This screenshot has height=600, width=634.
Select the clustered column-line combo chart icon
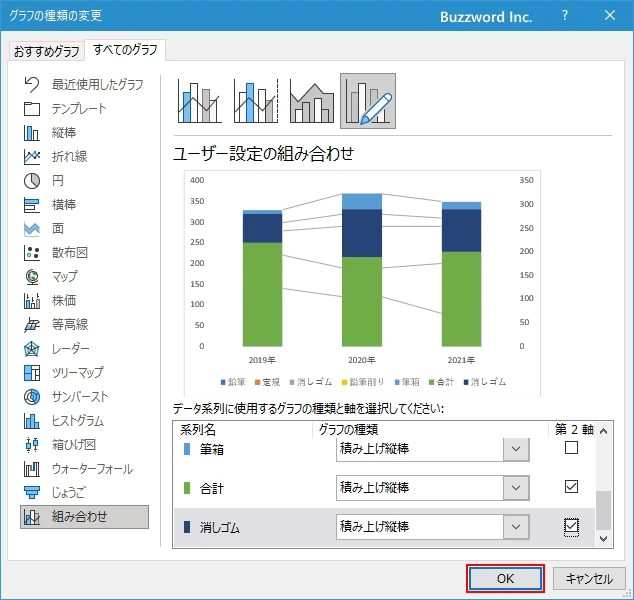(x=200, y=100)
